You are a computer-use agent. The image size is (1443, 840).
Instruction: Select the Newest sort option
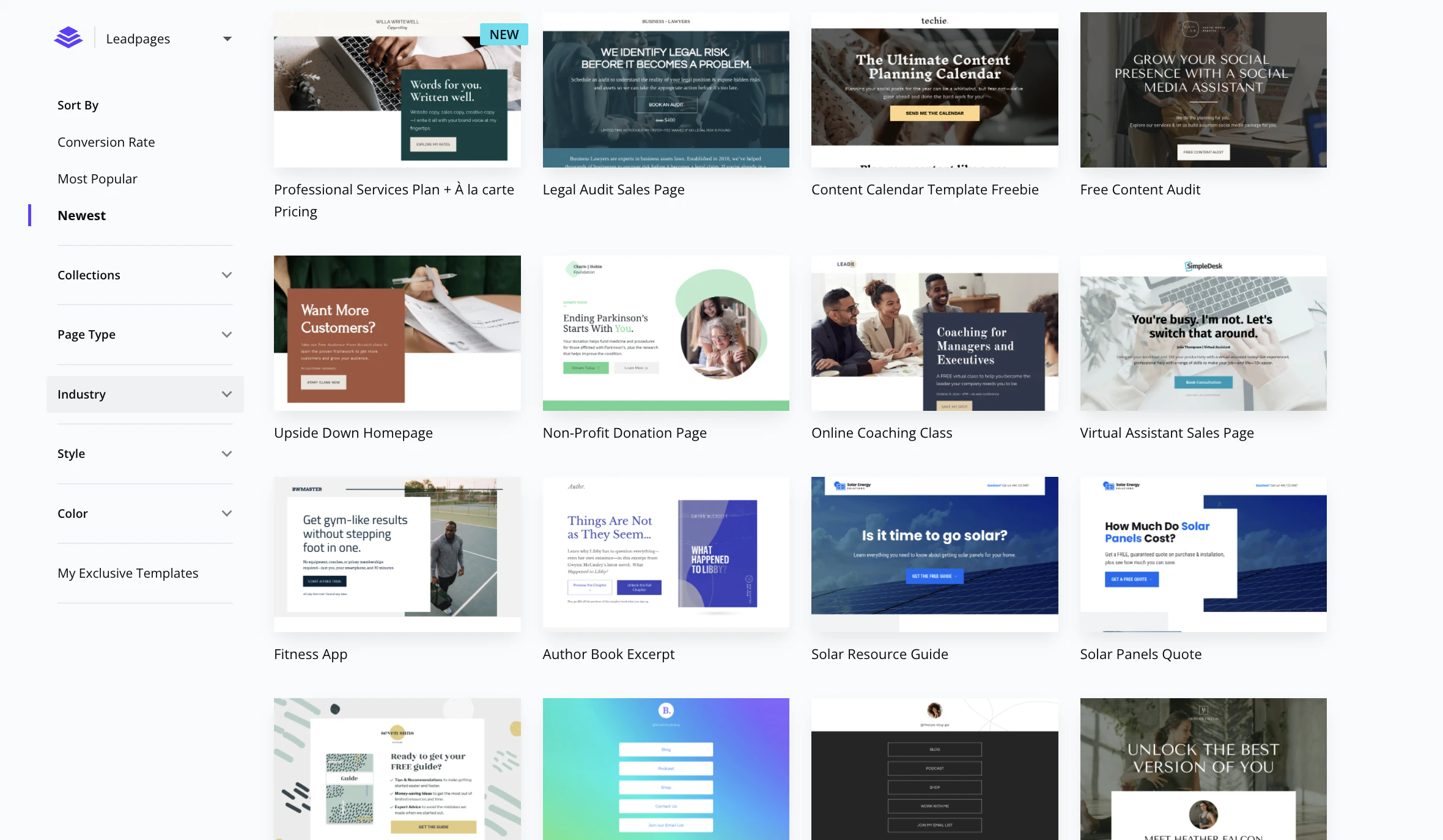tap(82, 215)
